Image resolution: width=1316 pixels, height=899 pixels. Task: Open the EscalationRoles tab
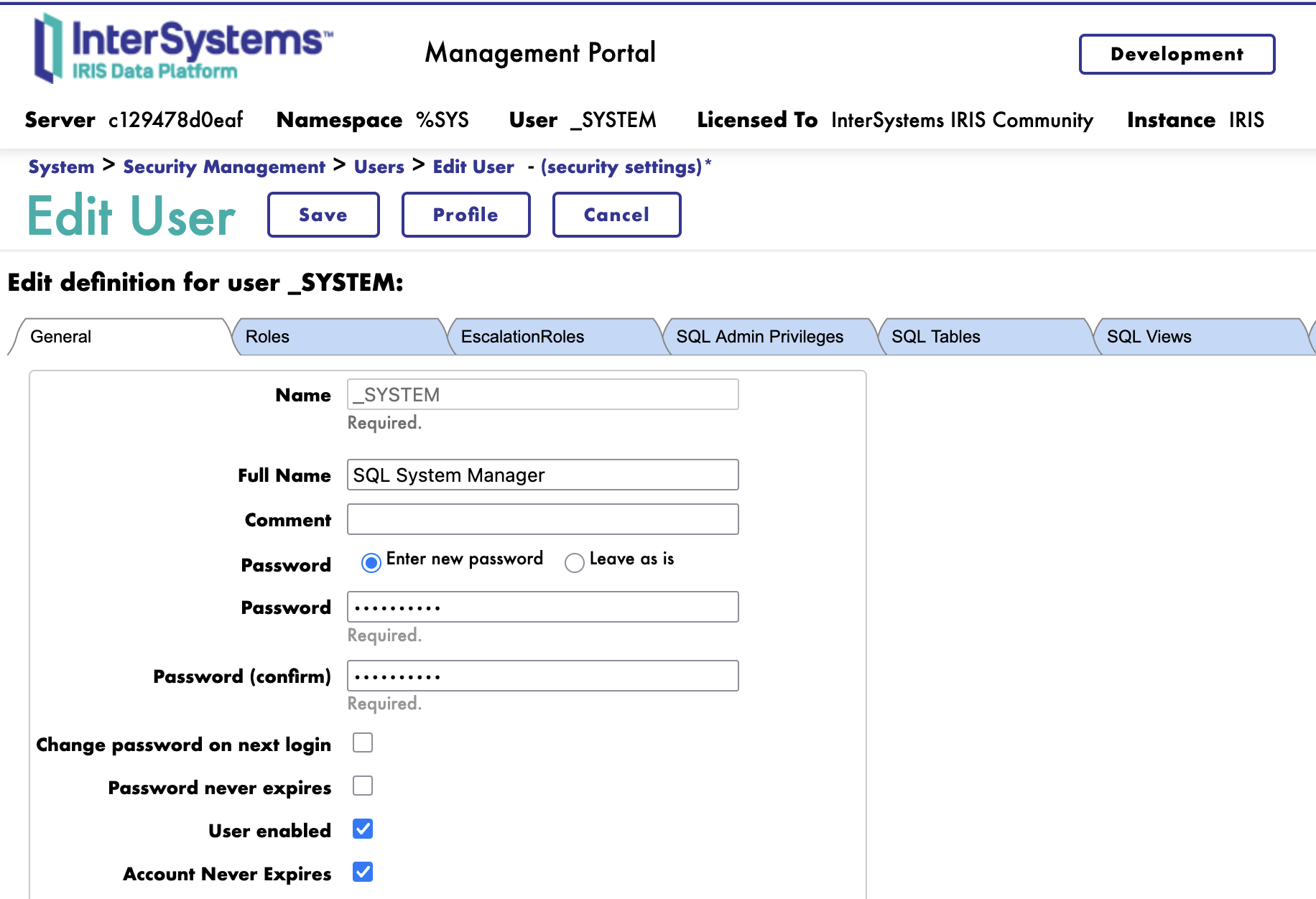point(522,337)
